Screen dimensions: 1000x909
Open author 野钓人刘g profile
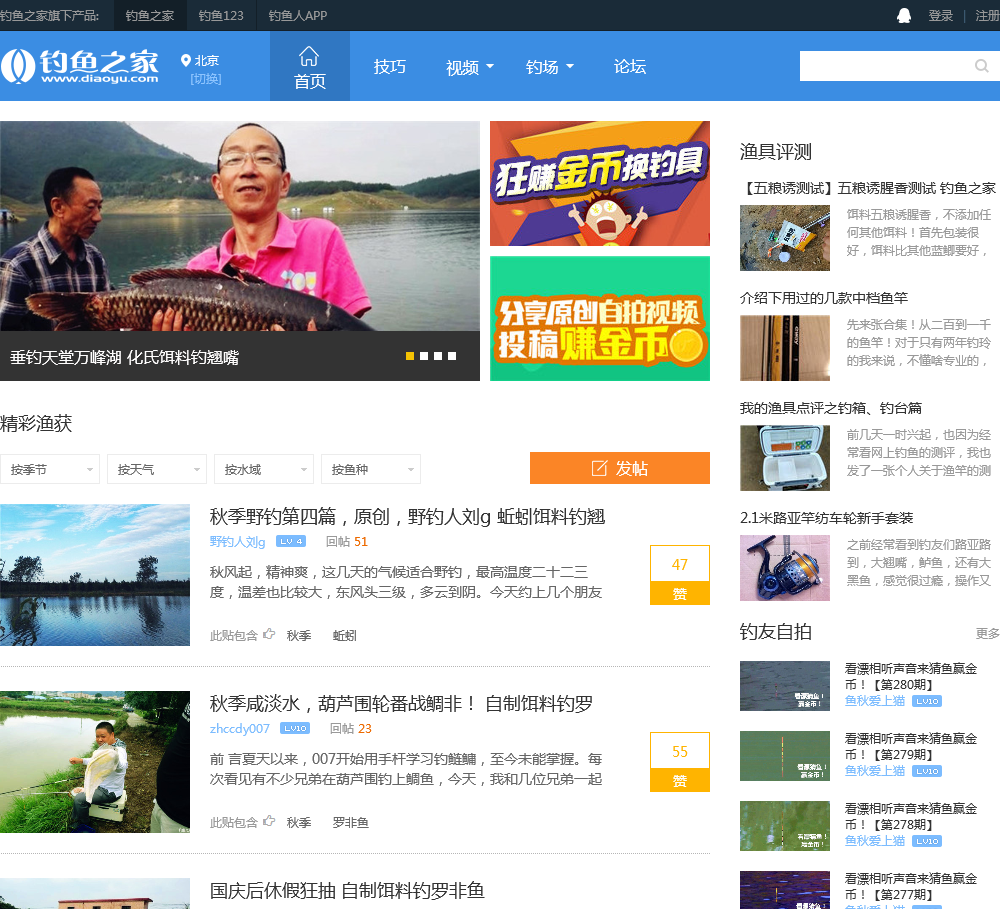tap(237, 542)
